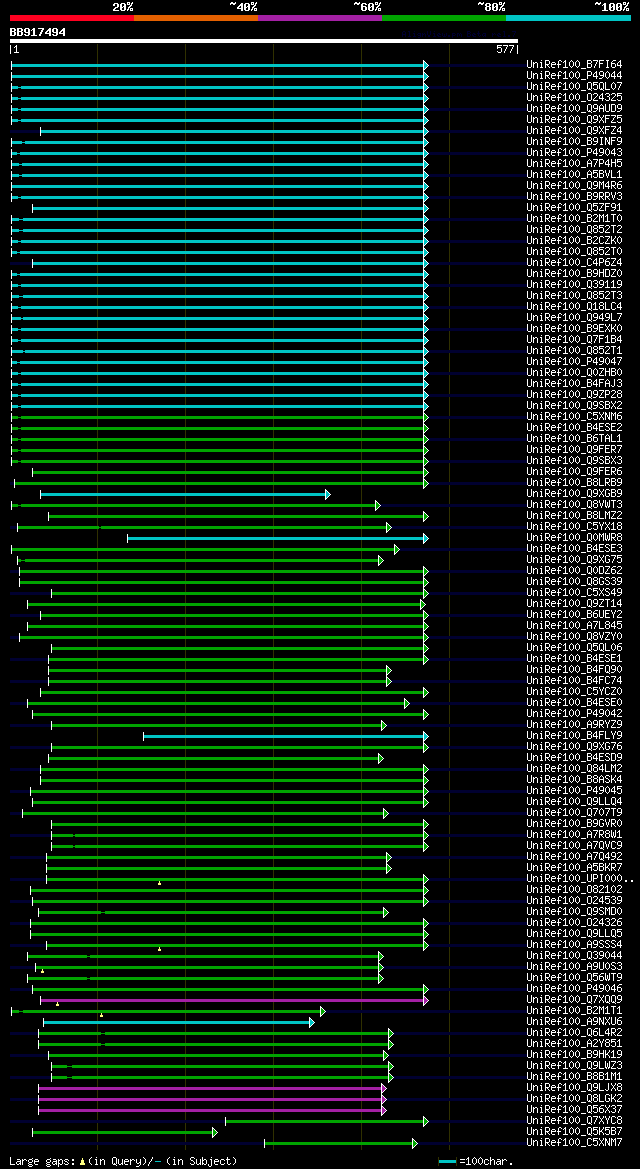
Task: Open hit UniRef100_Q5QL07
Action: coord(574,86)
